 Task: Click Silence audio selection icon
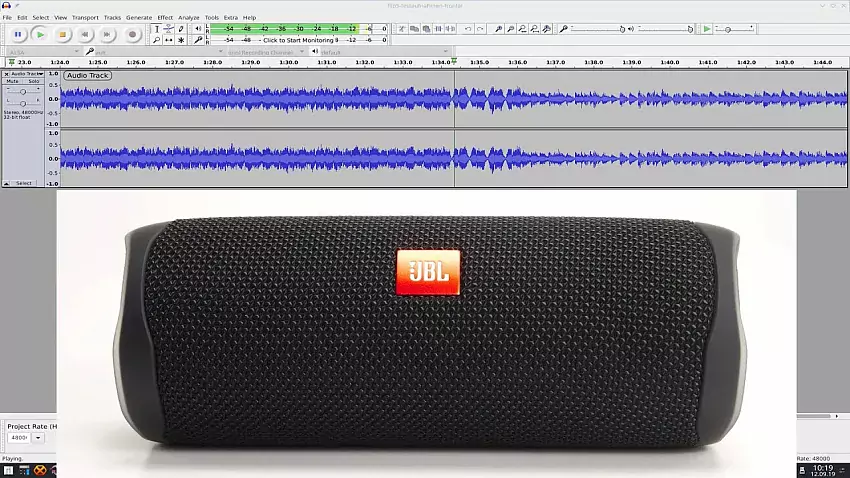[x=450, y=29]
